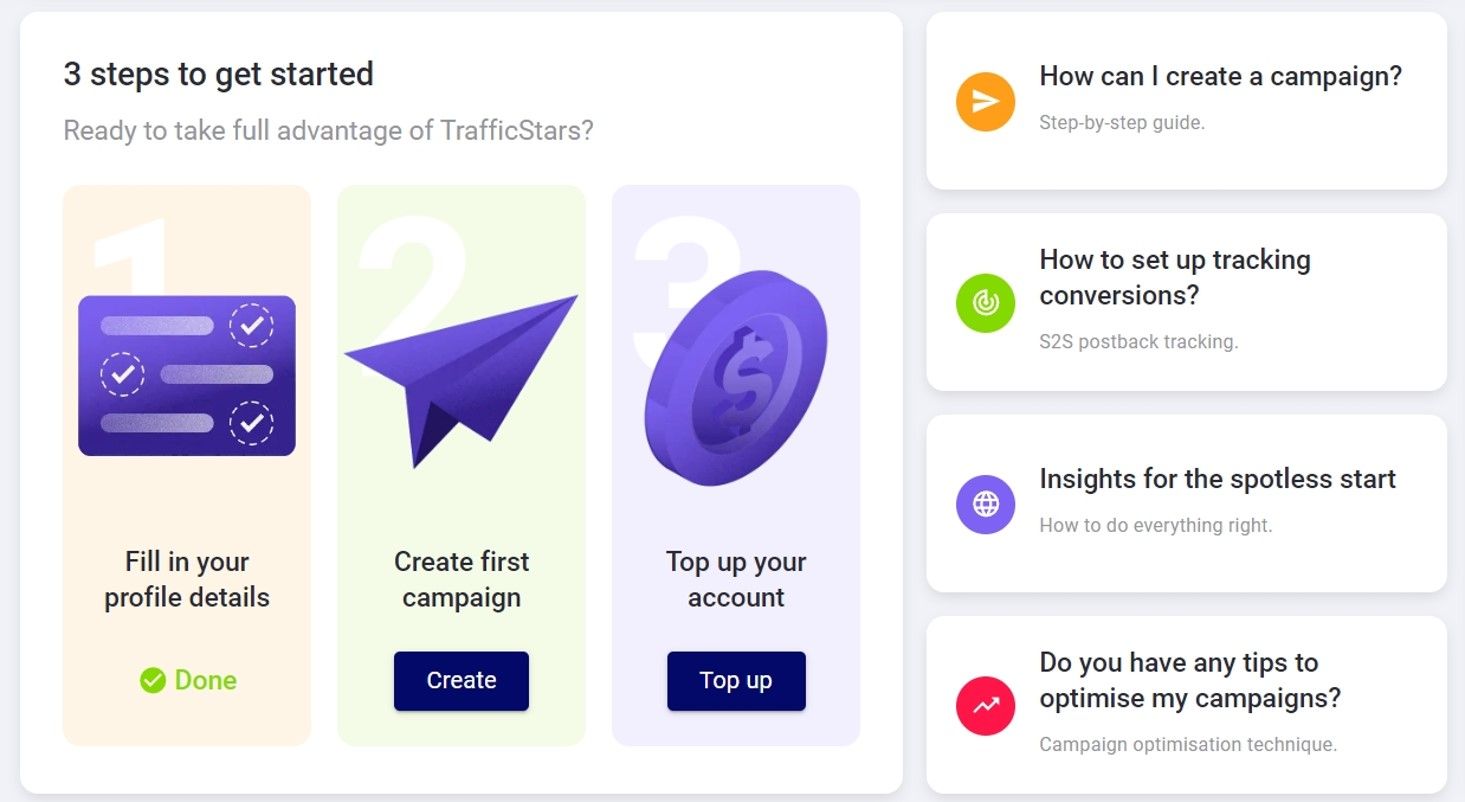
Task: Click the purple paper plane illustration
Action: pos(461,380)
